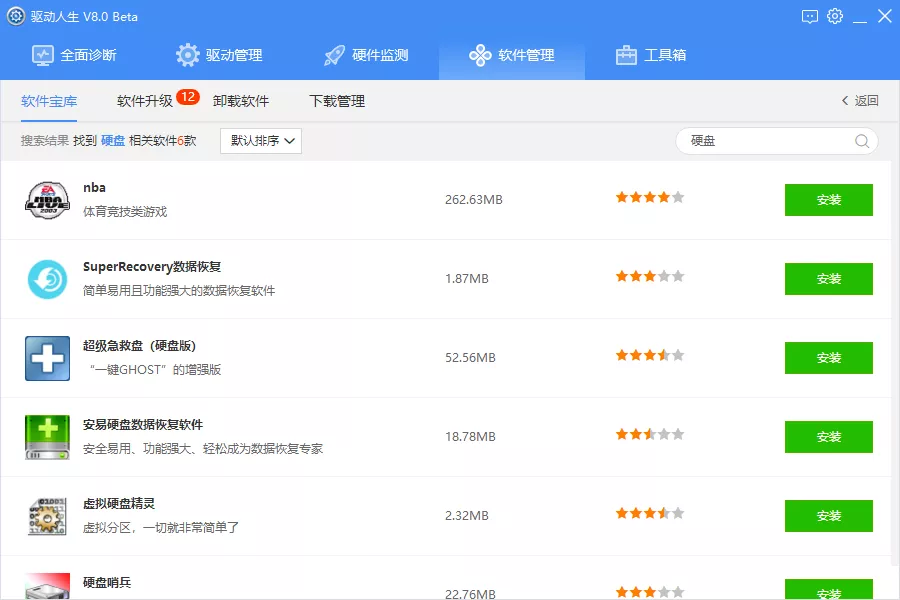900x600 pixels.
Task: Open the 全面诊断 tab
Action: pos(74,55)
